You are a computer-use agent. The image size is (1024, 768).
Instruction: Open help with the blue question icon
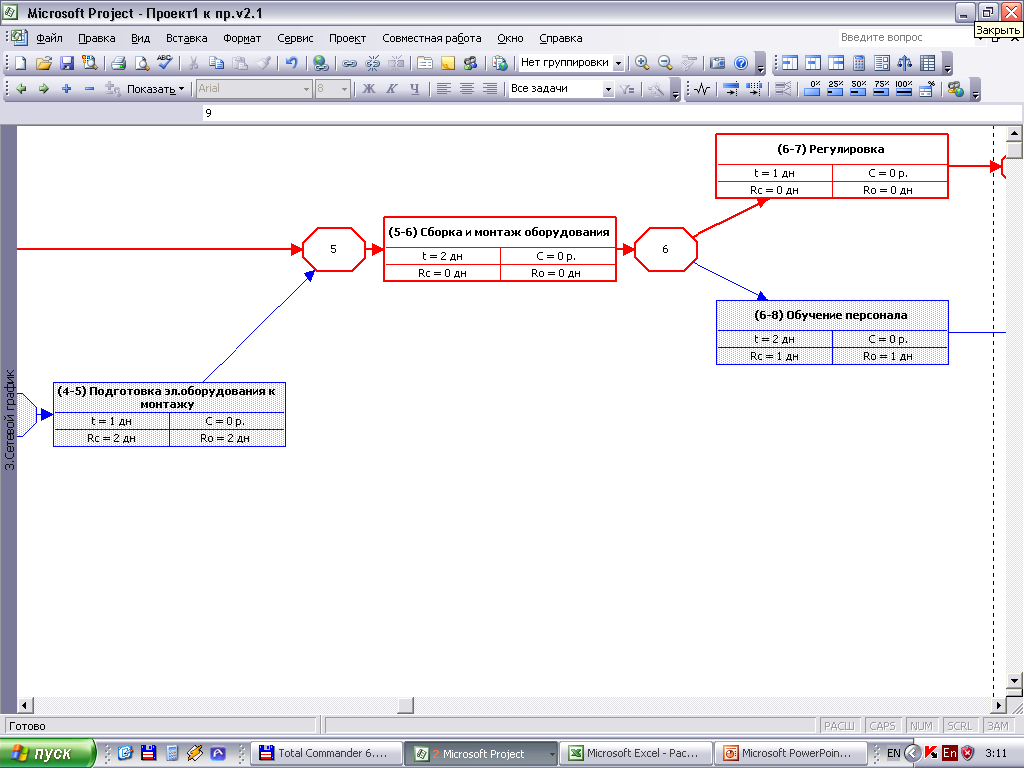pos(741,63)
